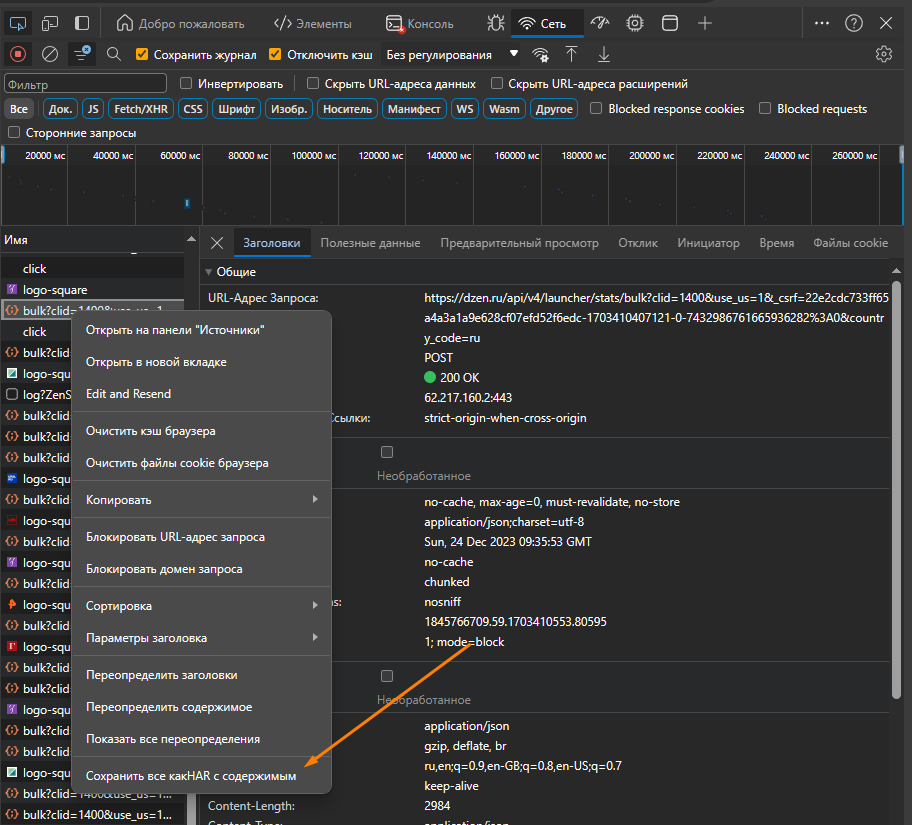Open DevTools help question-mark icon
Viewport: 912px width, 825px height.
click(x=854, y=23)
